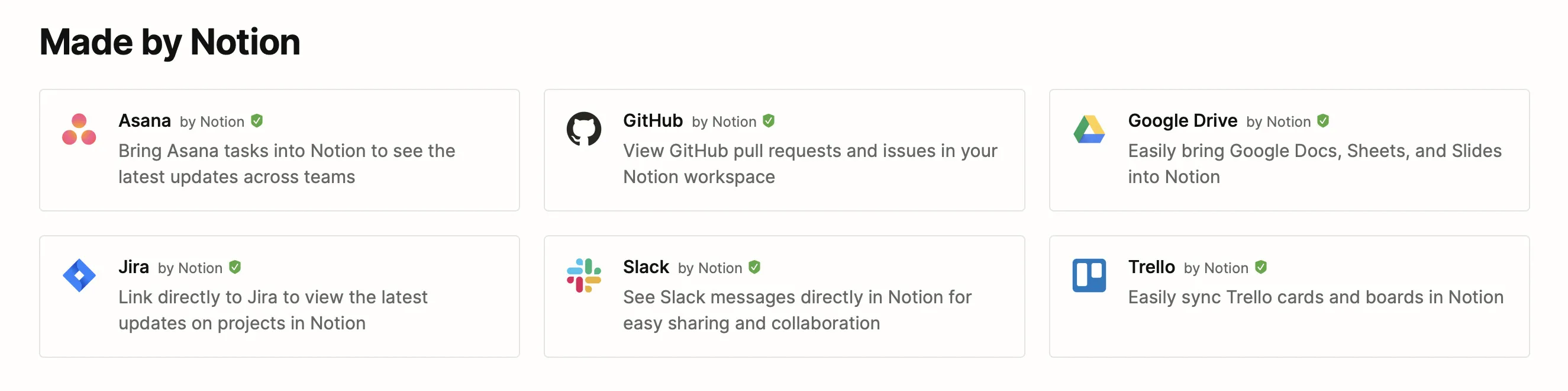Click verified badge next to GitHub
The height and width of the screenshot is (391, 1568).
point(769,121)
